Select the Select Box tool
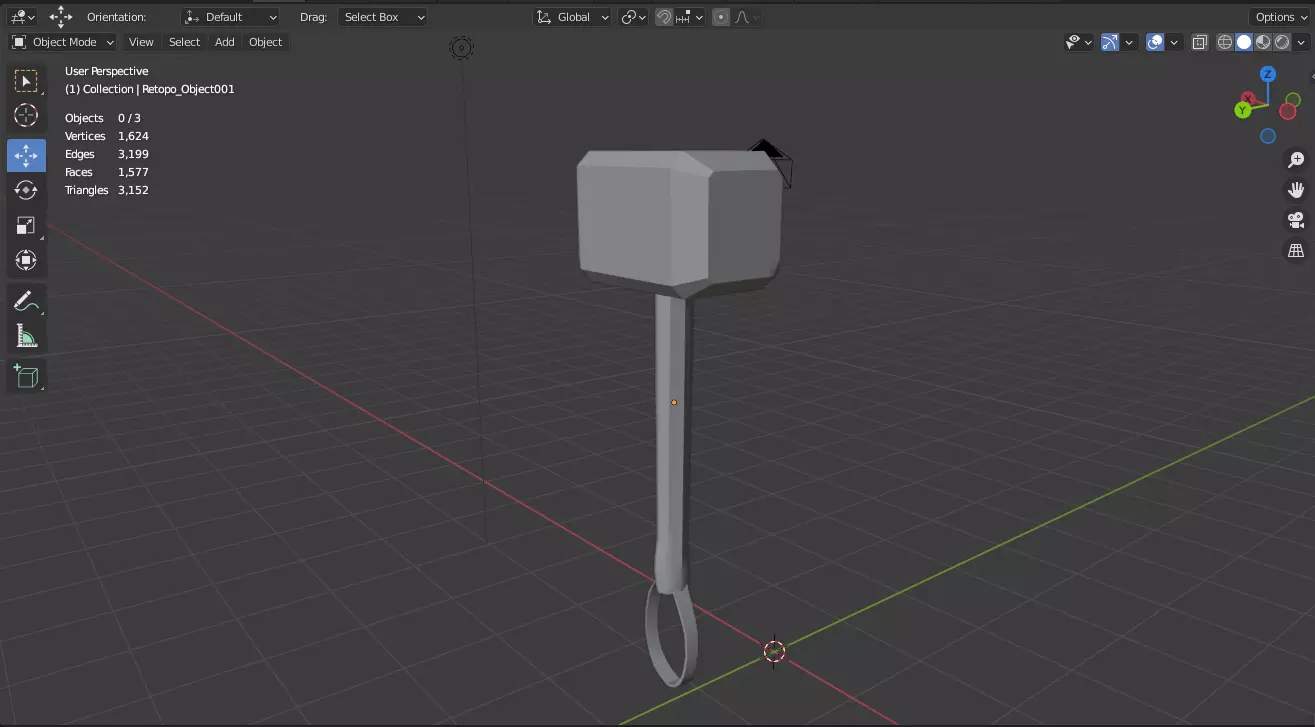This screenshot has height=727, width=1315. (26, 81)
